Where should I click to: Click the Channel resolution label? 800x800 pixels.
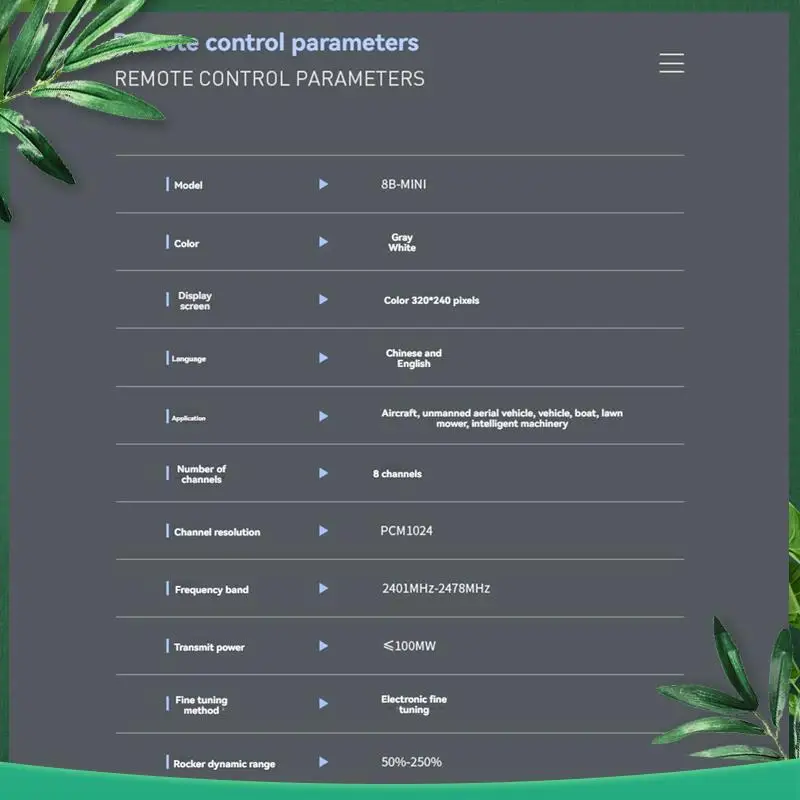pyautogui.click(x=217, y=532)
